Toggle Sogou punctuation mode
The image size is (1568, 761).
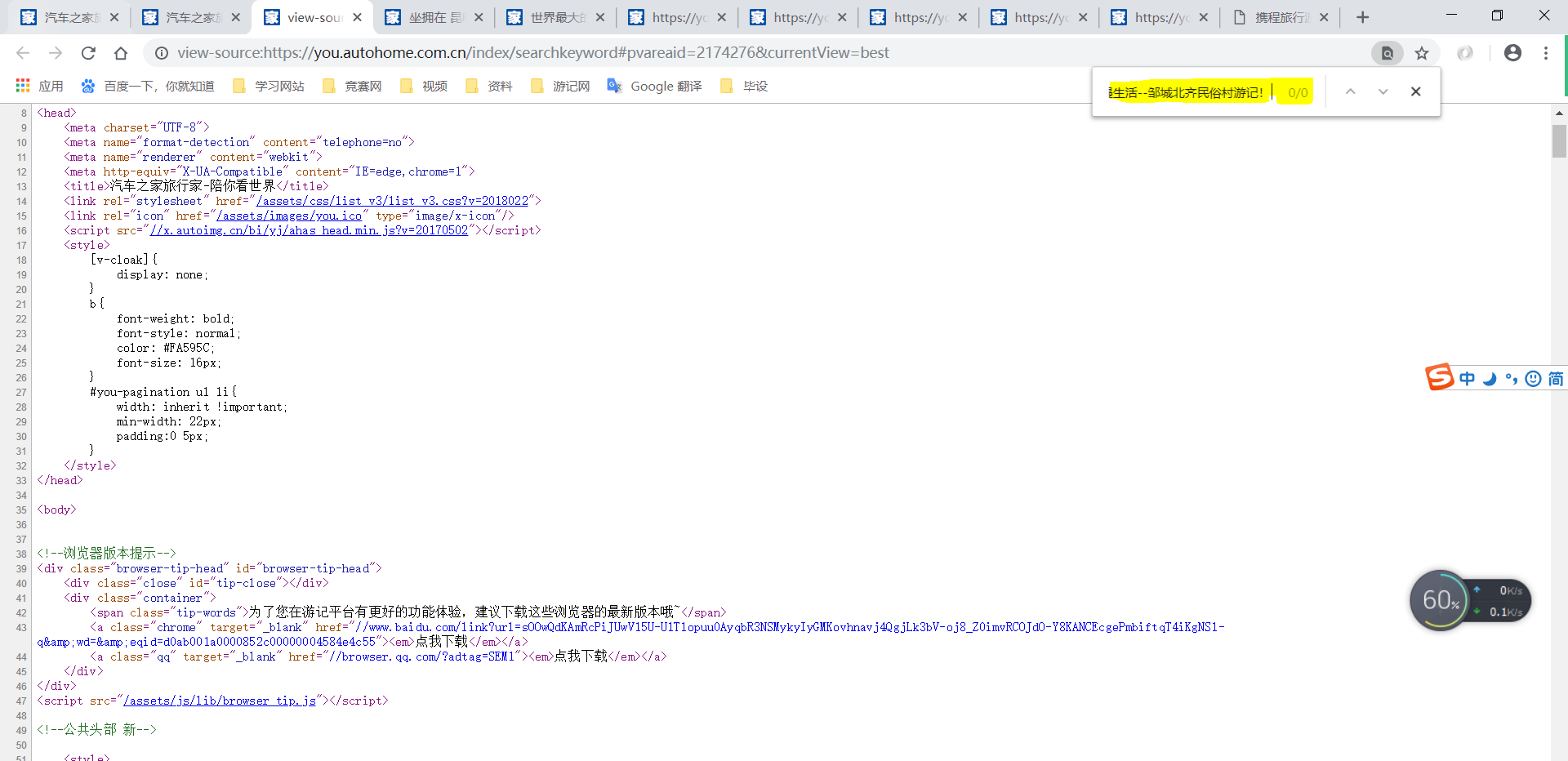[1512, 378]
